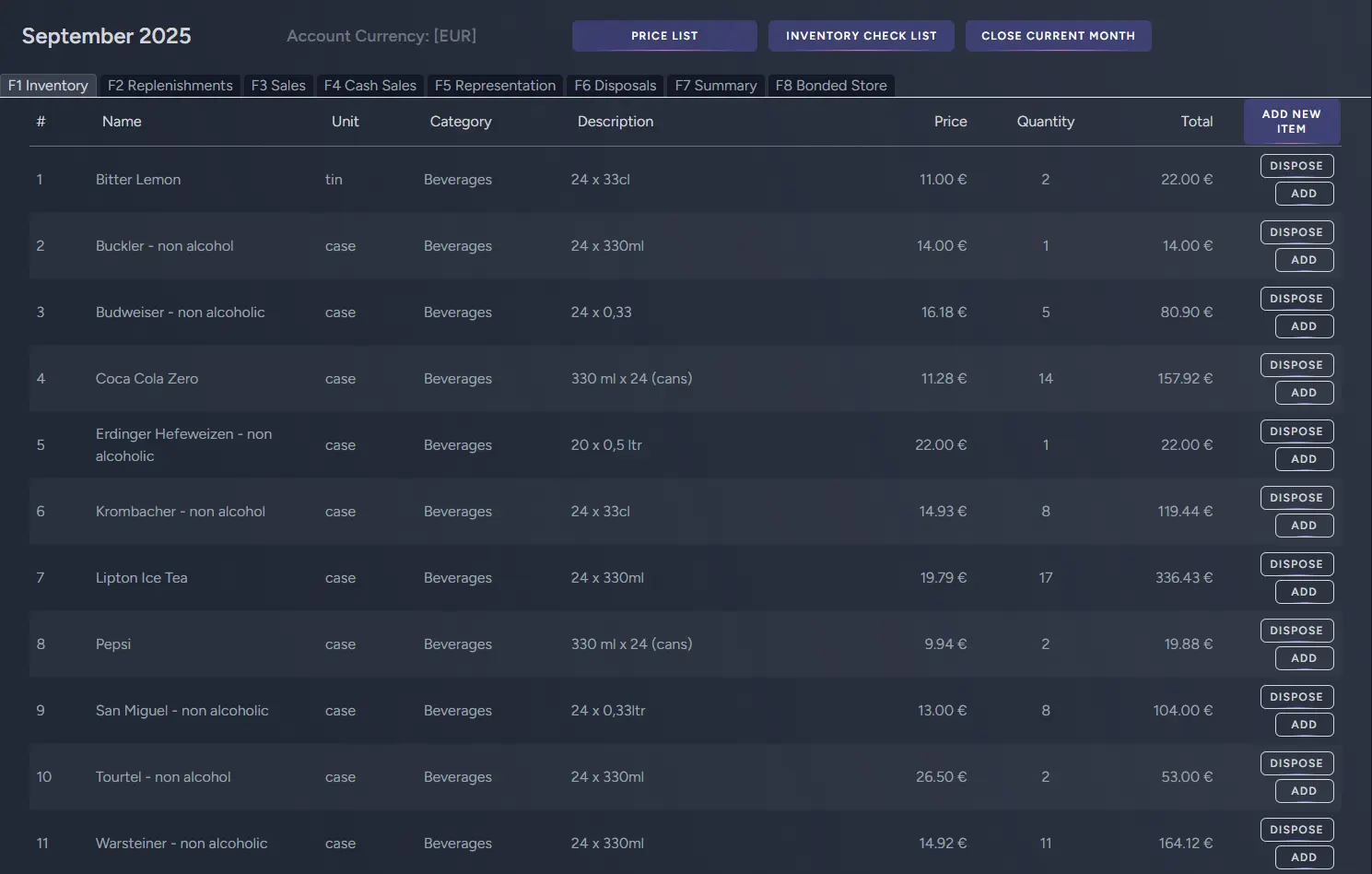Click the Name column header
The width and height of the screenshot is (1372, 874).
122,122
